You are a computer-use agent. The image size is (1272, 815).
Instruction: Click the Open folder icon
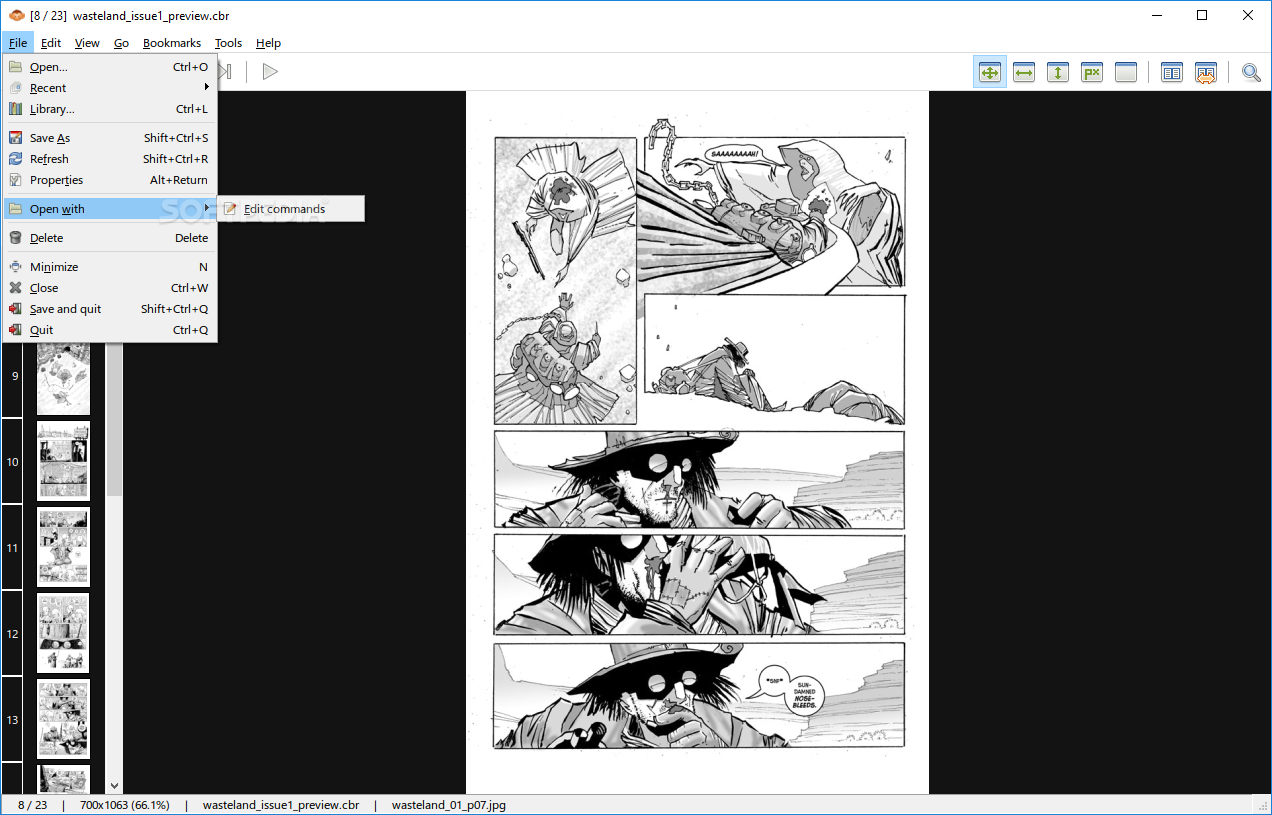tap(15, 67)
